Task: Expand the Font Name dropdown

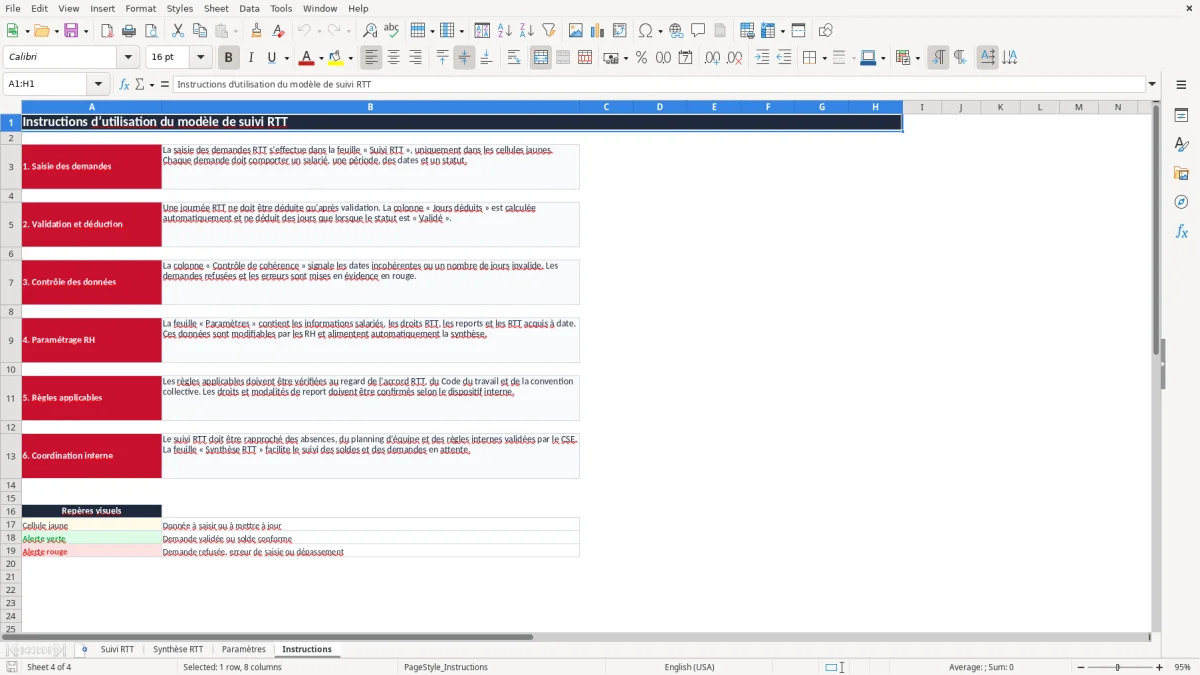Action: 128,58
